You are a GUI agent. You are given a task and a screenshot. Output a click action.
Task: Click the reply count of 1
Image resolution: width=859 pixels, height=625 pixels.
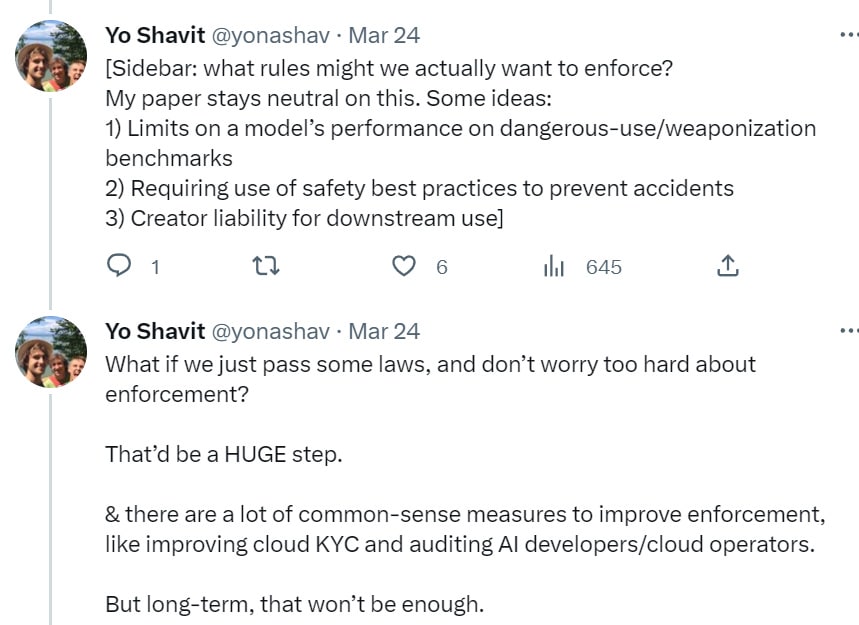click(154, 267)
